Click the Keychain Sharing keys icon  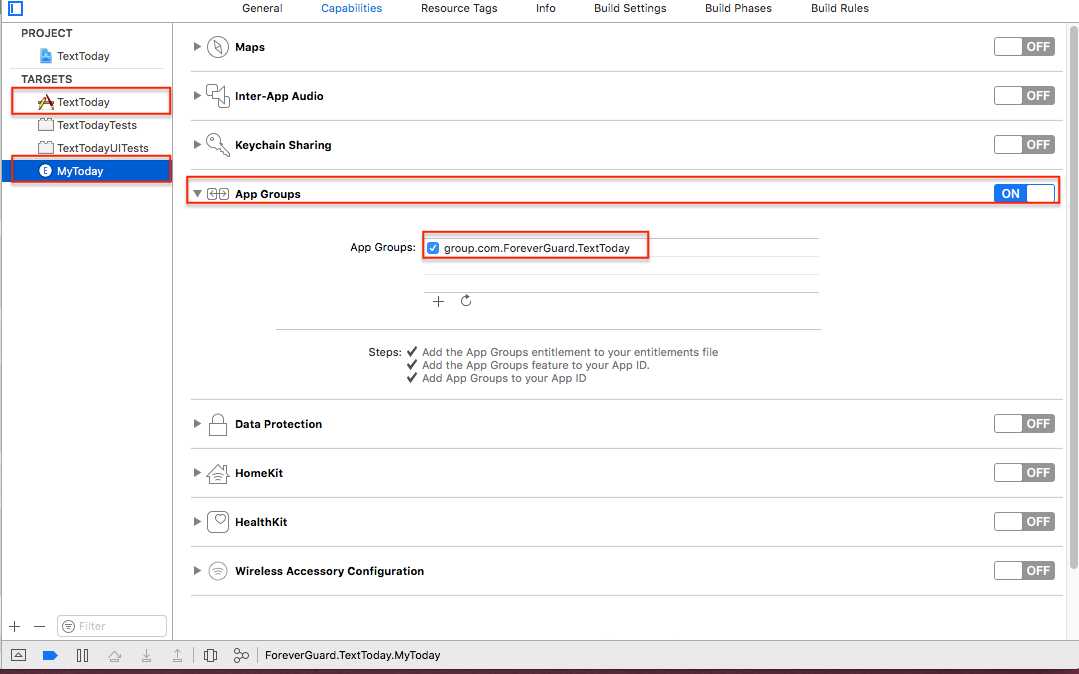[217, 145]
